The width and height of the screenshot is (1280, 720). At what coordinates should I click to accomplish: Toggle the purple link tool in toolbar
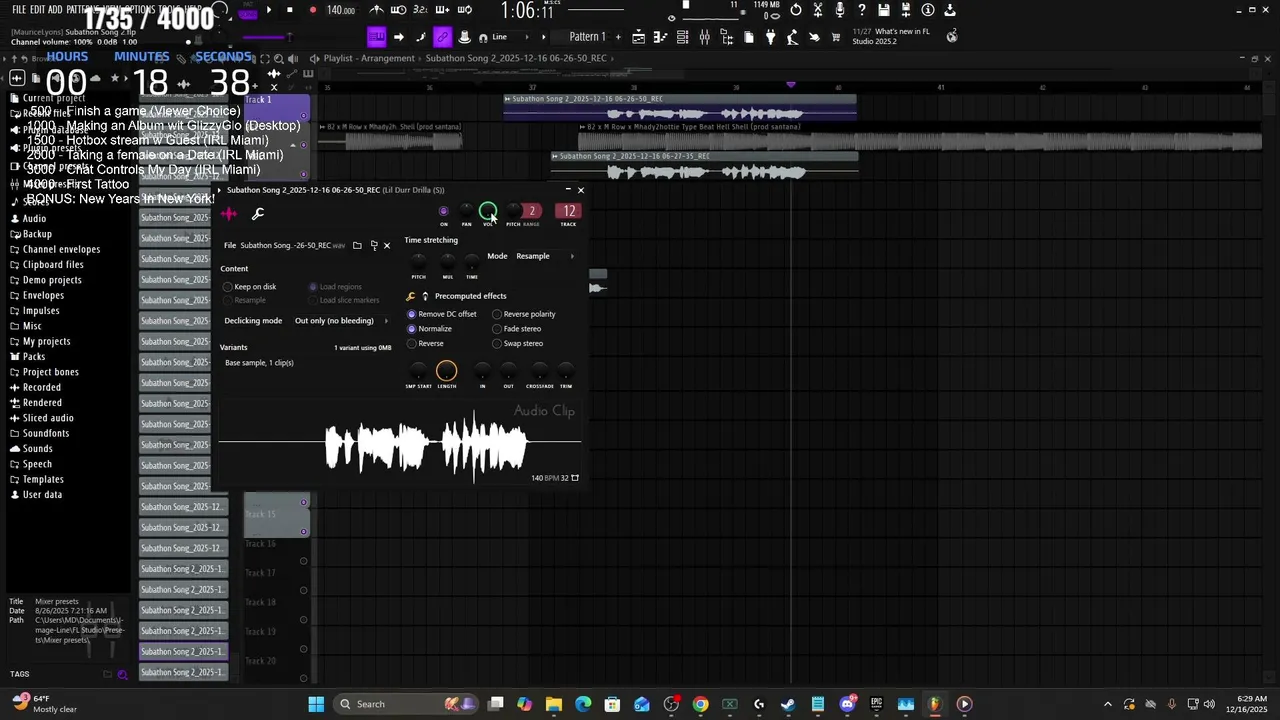click(x=442, y=37)
